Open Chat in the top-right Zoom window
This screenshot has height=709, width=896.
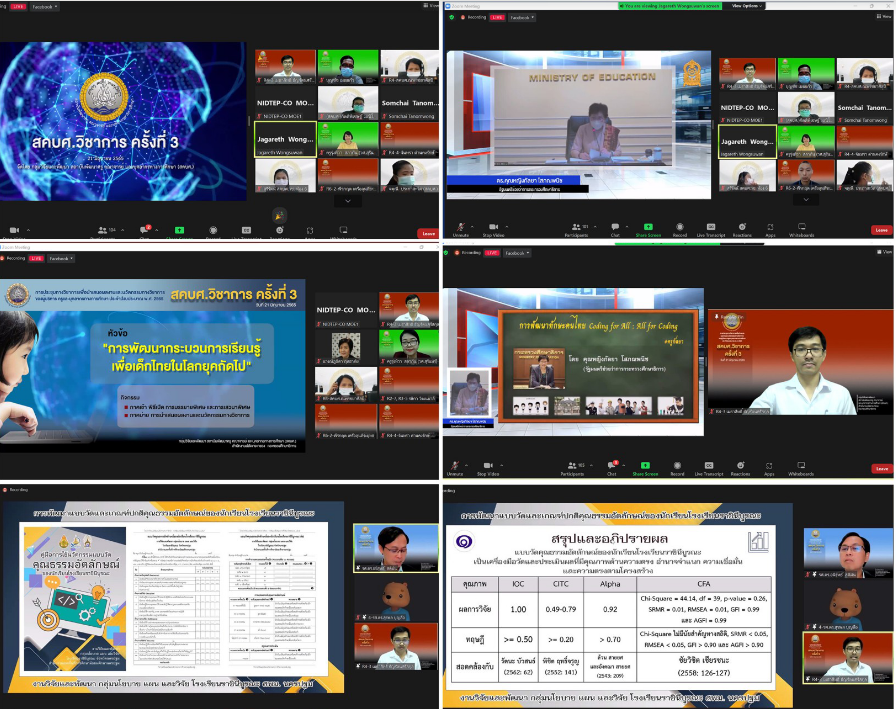click(615, 229)
